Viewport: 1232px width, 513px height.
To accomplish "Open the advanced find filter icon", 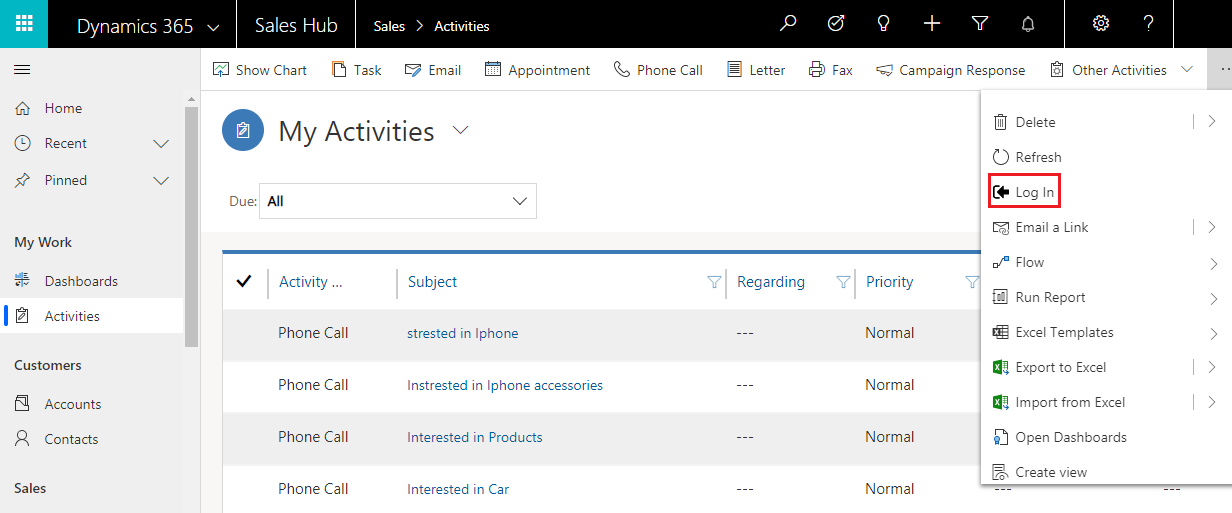I will click(x=980, y=24).
